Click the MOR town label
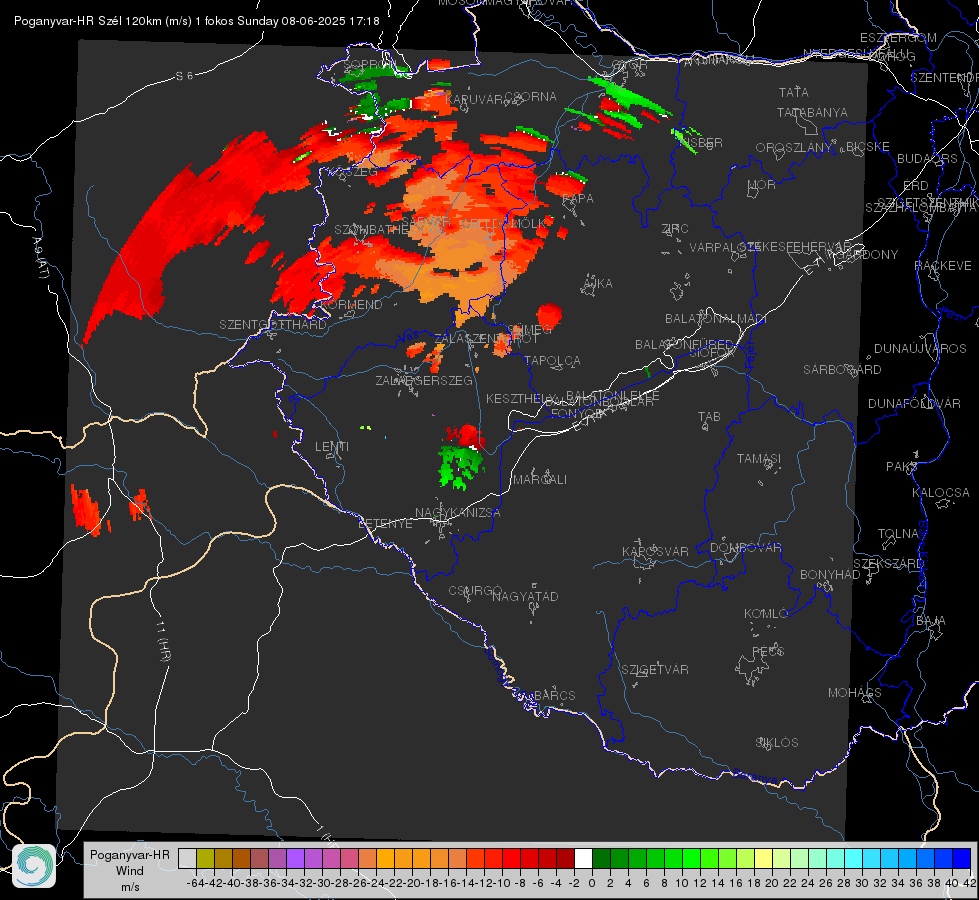The width and height of the screenshot is (979, 900). tap(762, 184)
